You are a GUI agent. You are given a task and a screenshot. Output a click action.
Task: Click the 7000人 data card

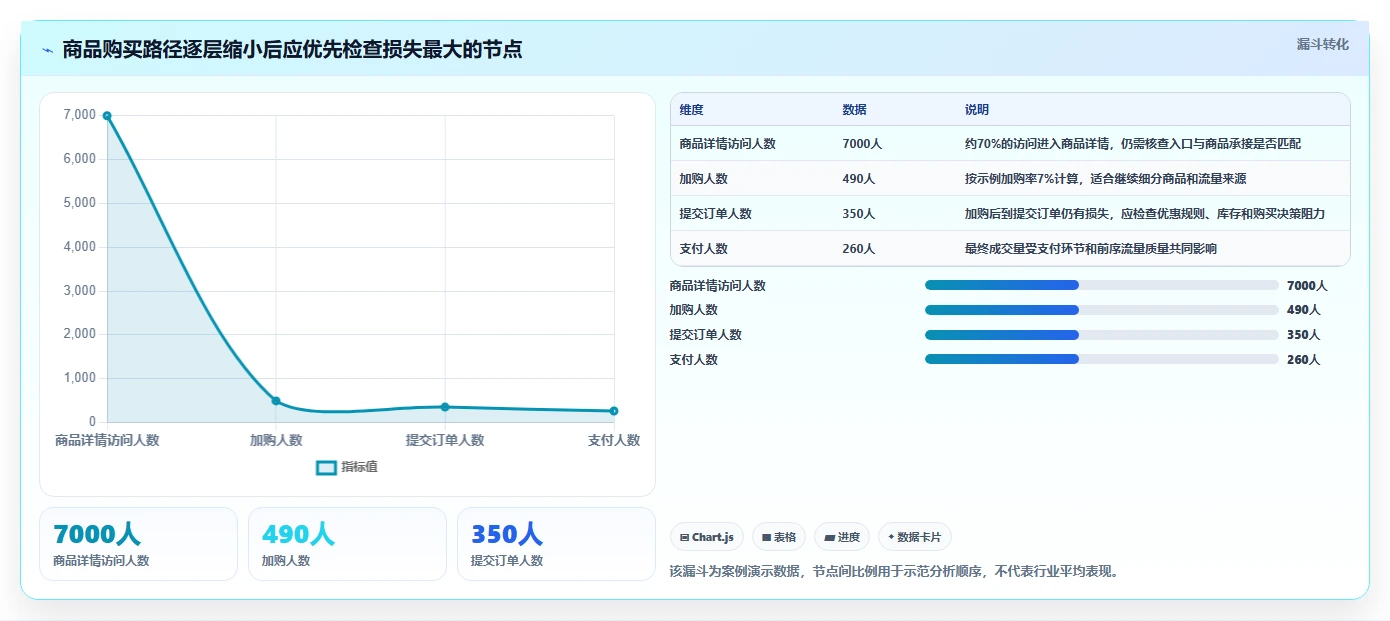[x=138, y=544]
